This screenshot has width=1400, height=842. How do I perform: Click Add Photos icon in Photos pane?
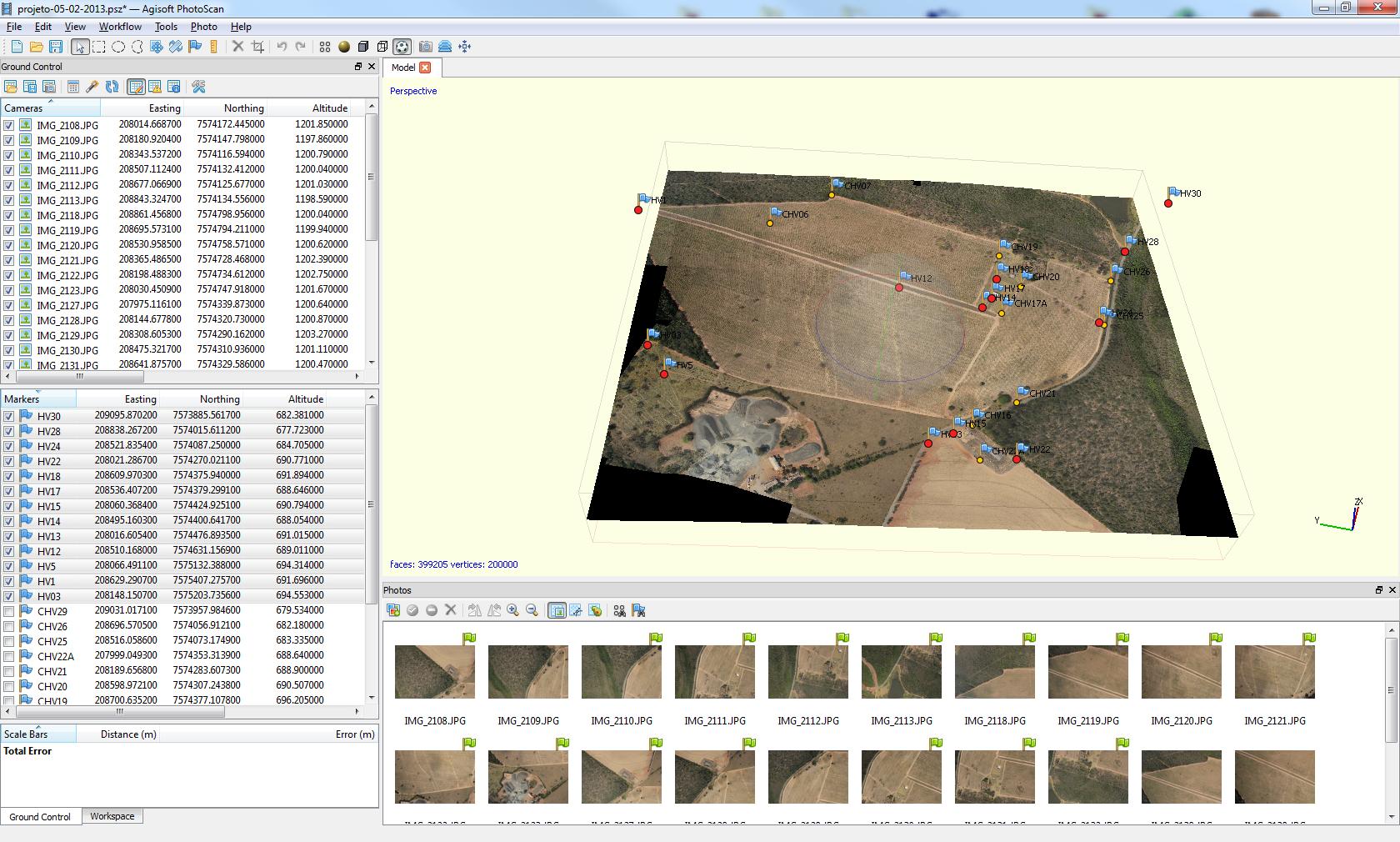[394, 610]
